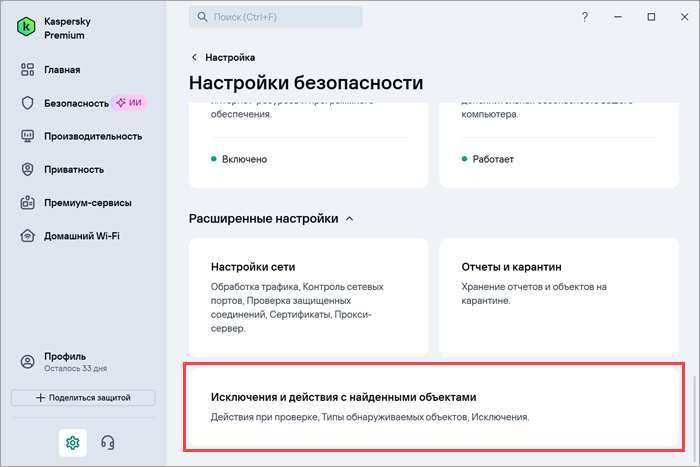The image size is (700, 467).
Task: Navigate to Премиум-сервисы
Action: pos(88,203)
